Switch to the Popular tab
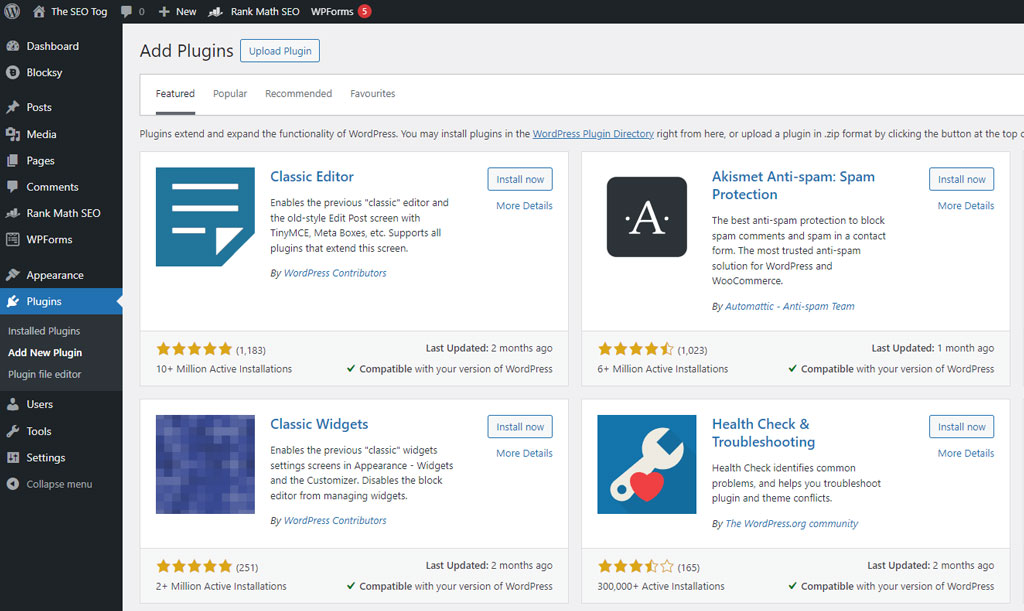Screen dimensions: 1024x611 (x=230, y=93)
